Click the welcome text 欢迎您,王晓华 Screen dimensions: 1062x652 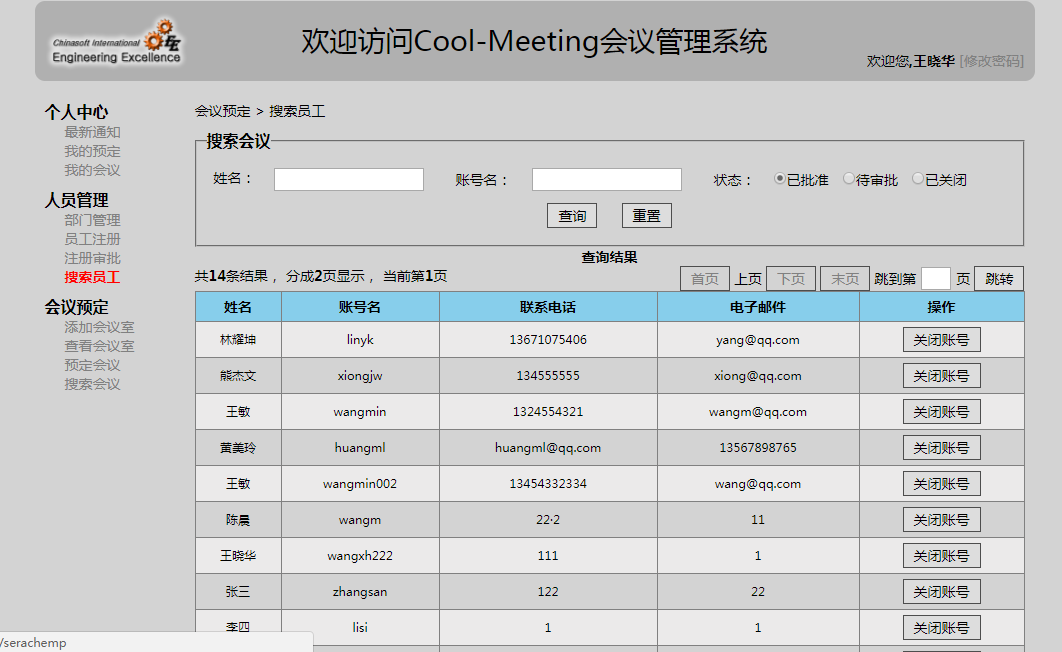pyautogui.click(x=910, y=61)
